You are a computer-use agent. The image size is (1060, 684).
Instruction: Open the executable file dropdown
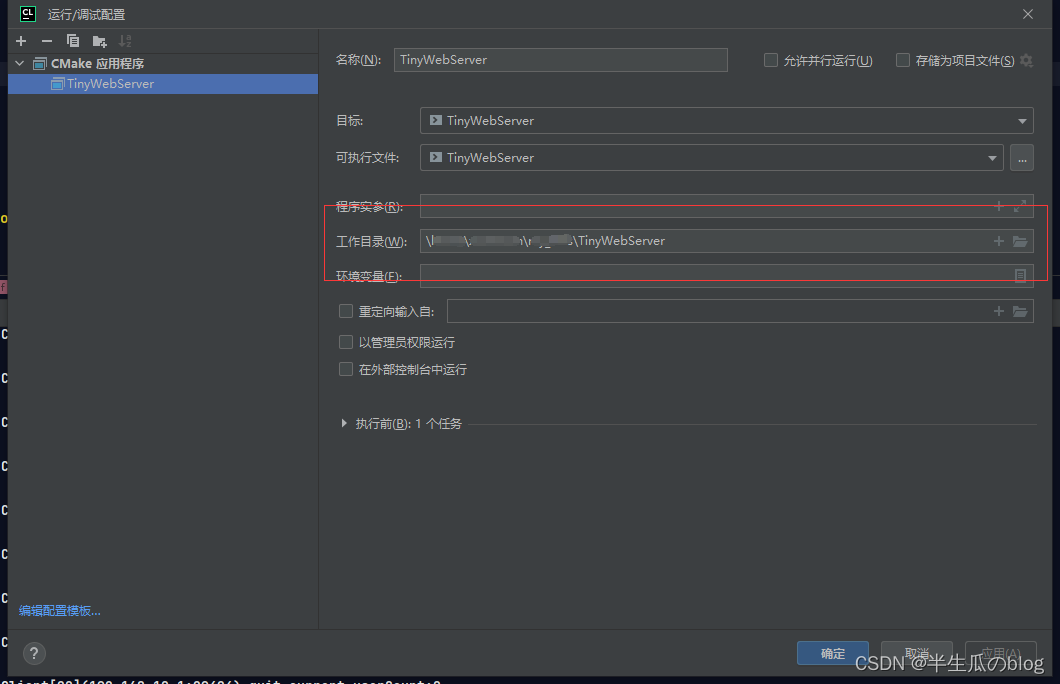(992, 157)
